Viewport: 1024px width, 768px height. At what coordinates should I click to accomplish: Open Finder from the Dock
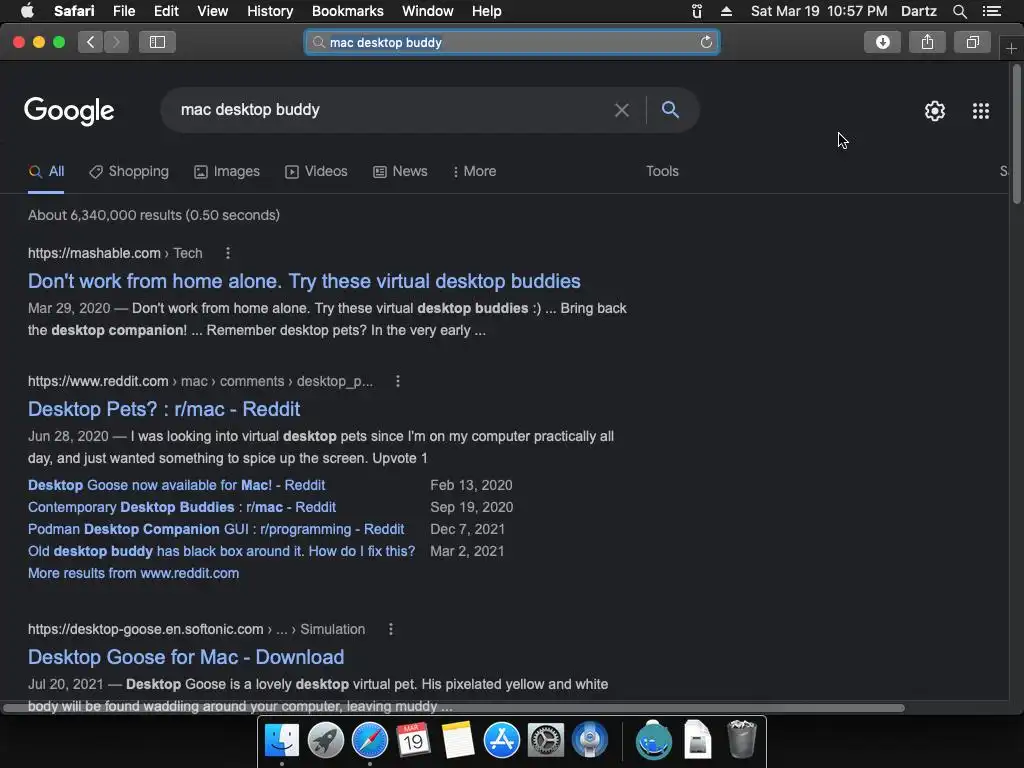(x=281, y=741)
